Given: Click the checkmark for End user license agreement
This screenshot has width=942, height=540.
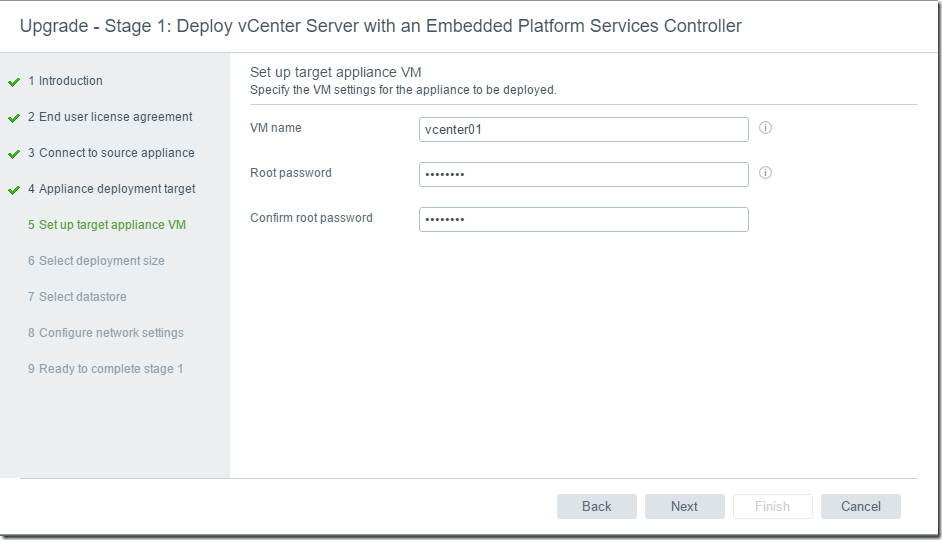Looking at the screenshot, I should [x=14, y=118].
